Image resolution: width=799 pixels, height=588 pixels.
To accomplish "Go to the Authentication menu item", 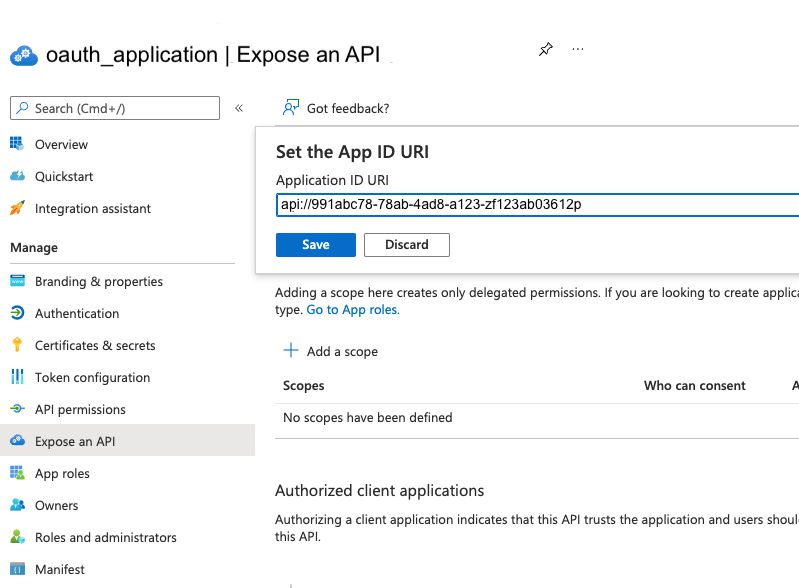I will point(77,313).
